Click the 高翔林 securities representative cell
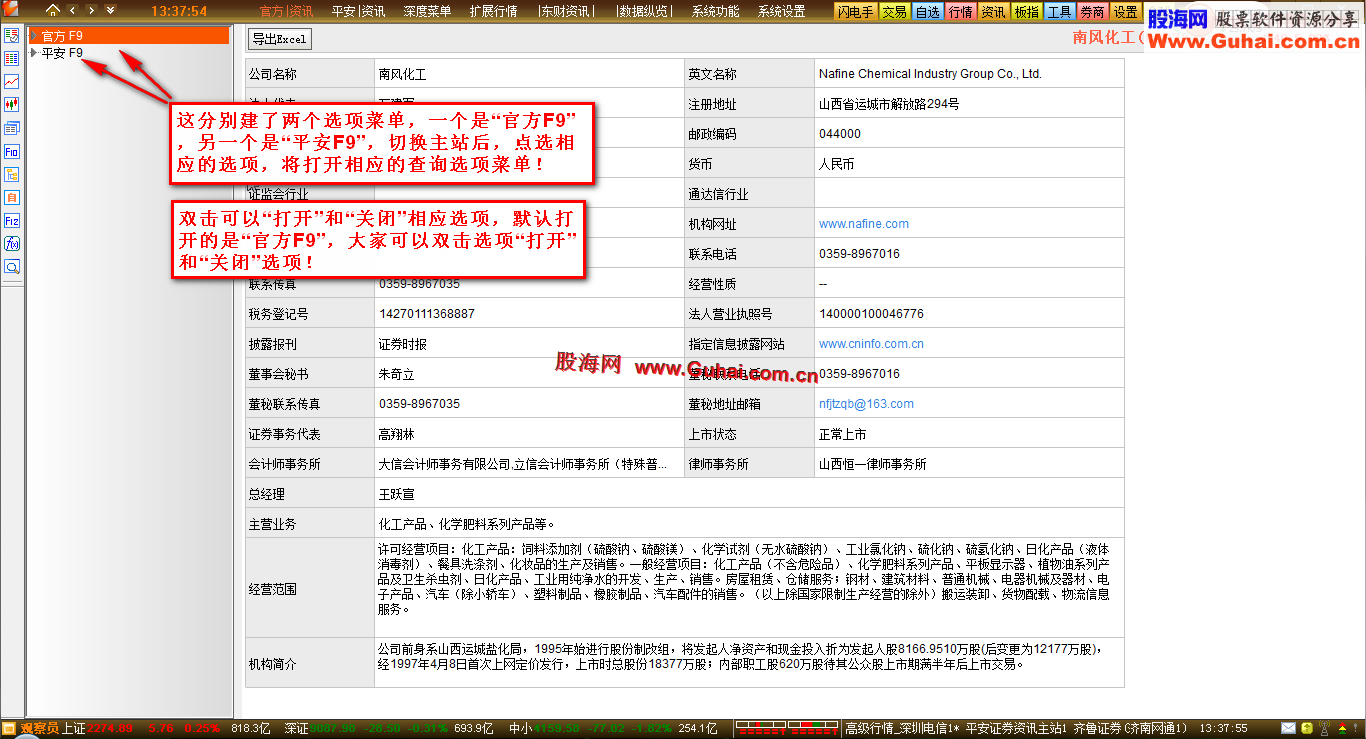 pyautogui.click(x=529, y=434)
